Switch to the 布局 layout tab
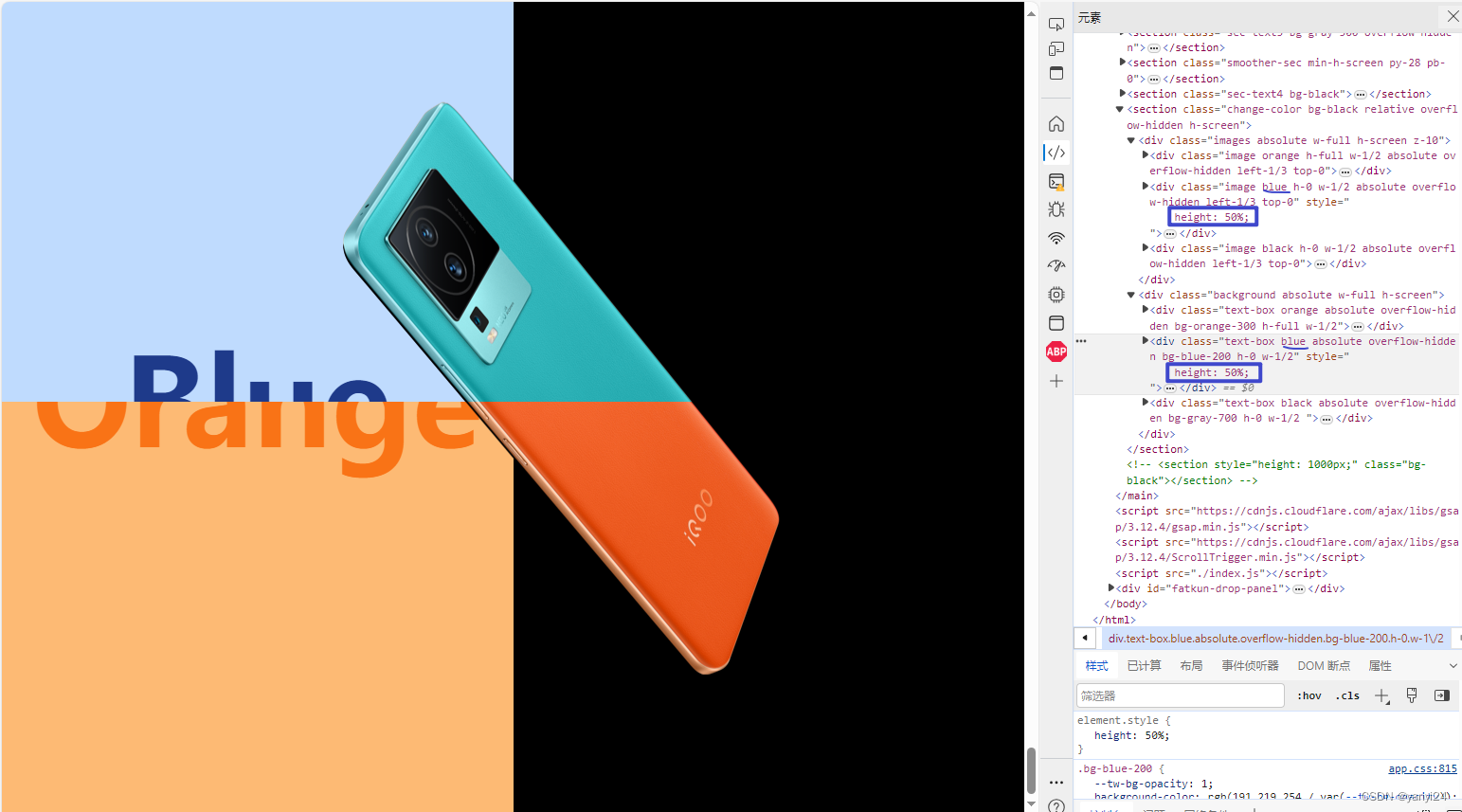Viewport: 1462px width, 812px height. click(1191, 666)
